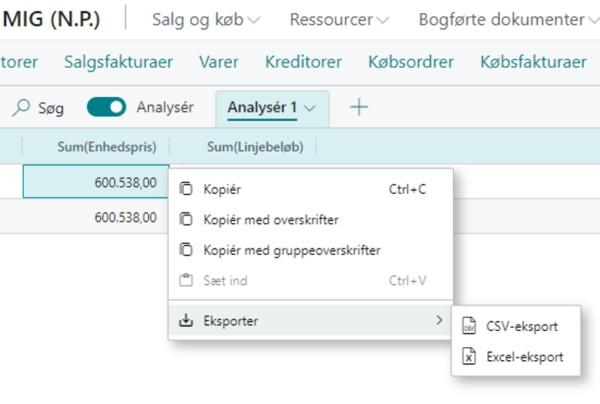Click the magnifier search icon

point(21,108)
